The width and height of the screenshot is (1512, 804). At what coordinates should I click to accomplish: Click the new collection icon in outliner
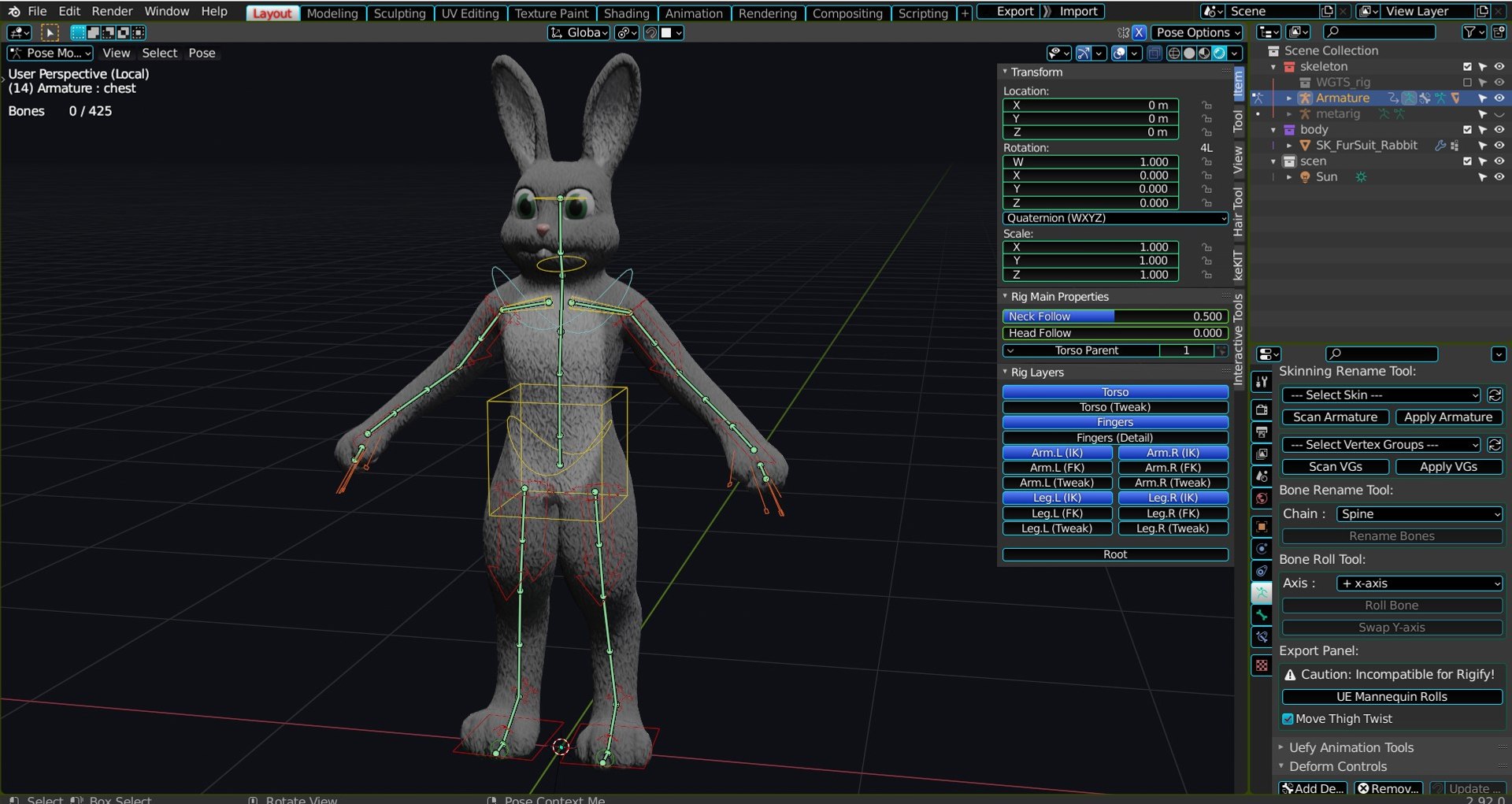click(1499, 32)
